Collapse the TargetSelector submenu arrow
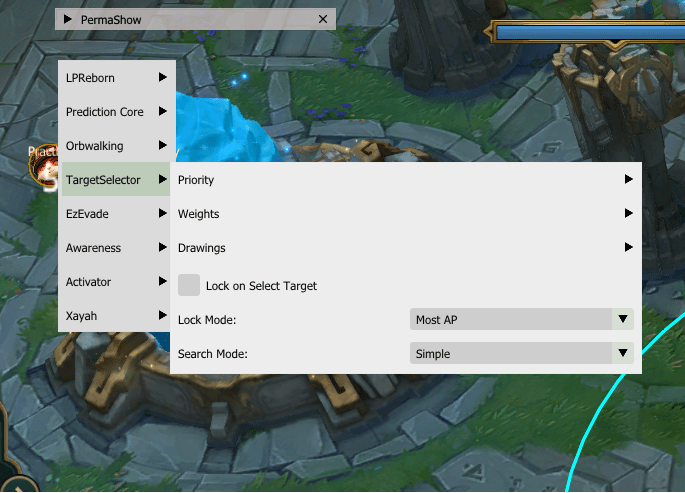The height and width of the screenshot is (493, 685). pyautogui.click(x=163, y=179)
